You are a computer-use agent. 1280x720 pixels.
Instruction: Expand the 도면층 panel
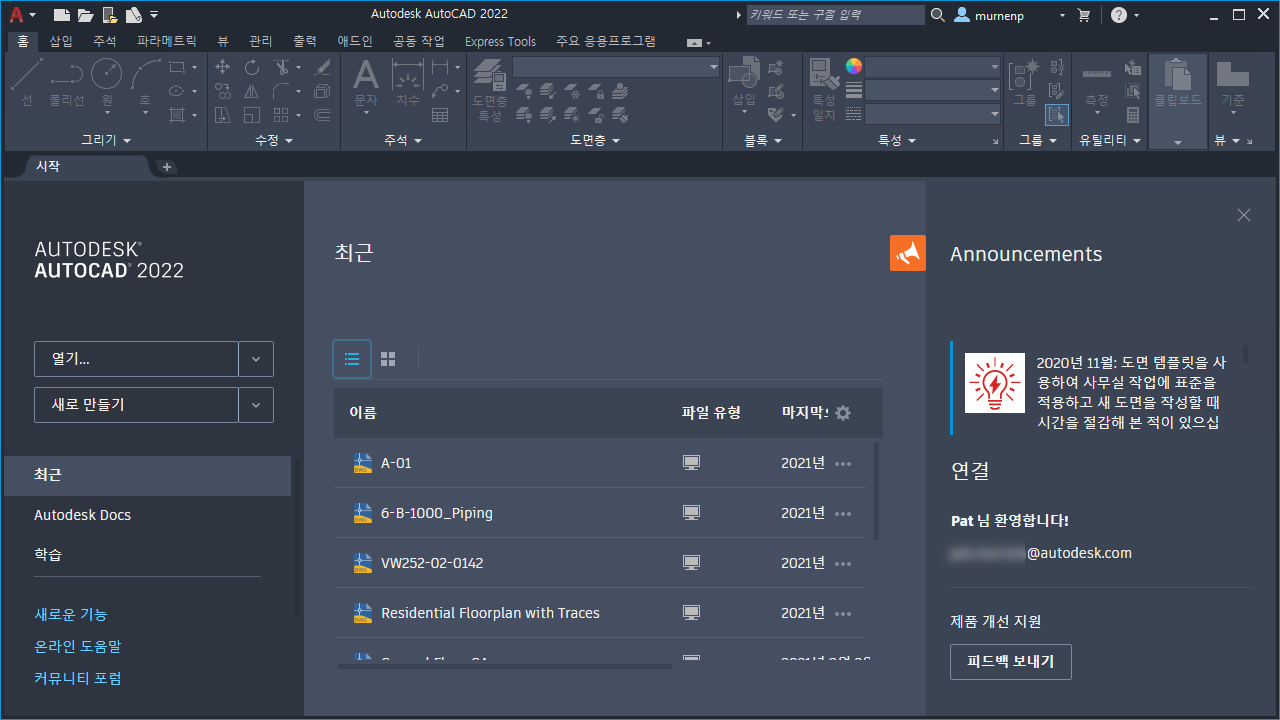click(595, 140)
